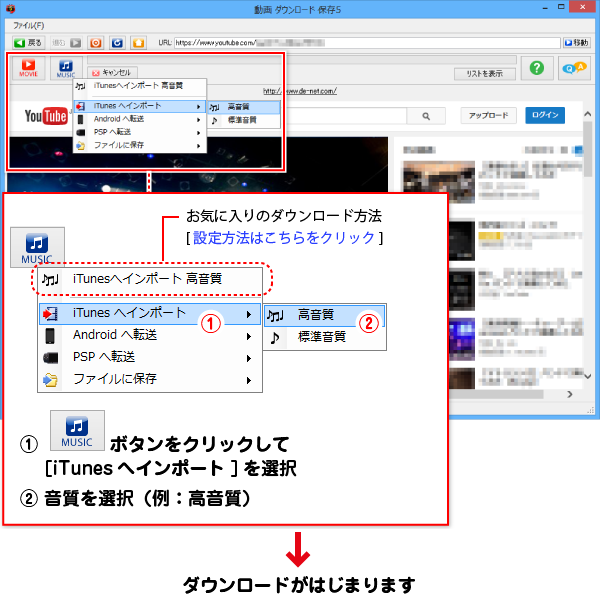Click the red MOVIE download button

pos(28,68)
